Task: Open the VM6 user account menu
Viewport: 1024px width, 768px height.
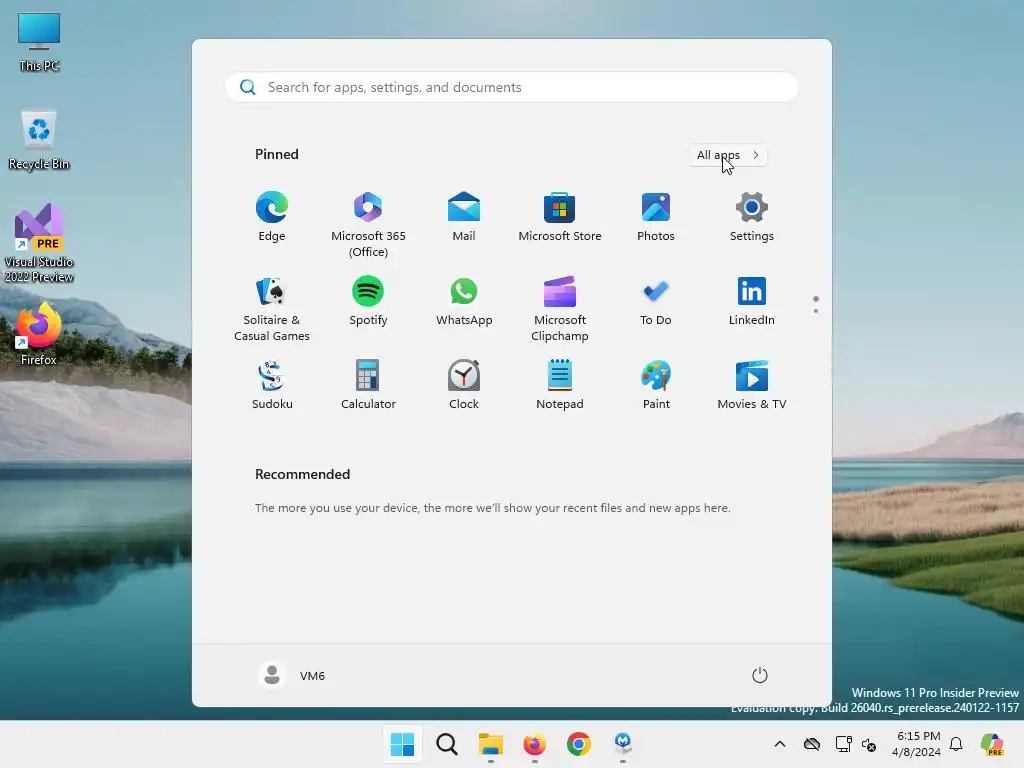Action: tap(291, 675)
